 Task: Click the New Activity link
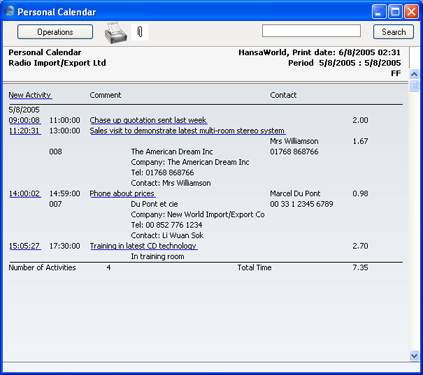[x=30, y=95]
